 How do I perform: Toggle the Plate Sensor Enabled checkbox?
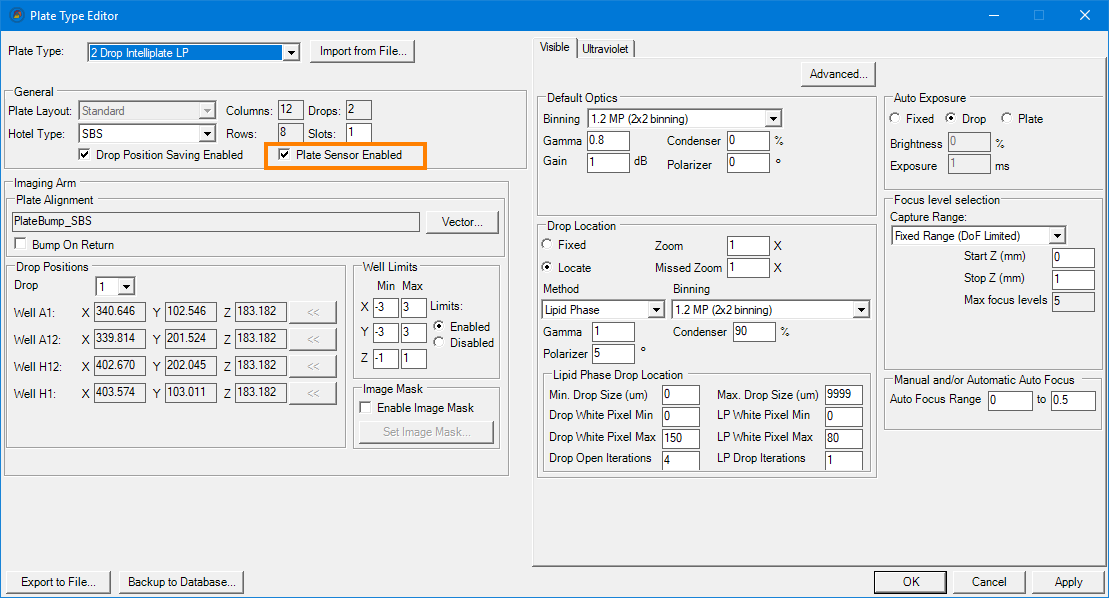pos(285,155)
